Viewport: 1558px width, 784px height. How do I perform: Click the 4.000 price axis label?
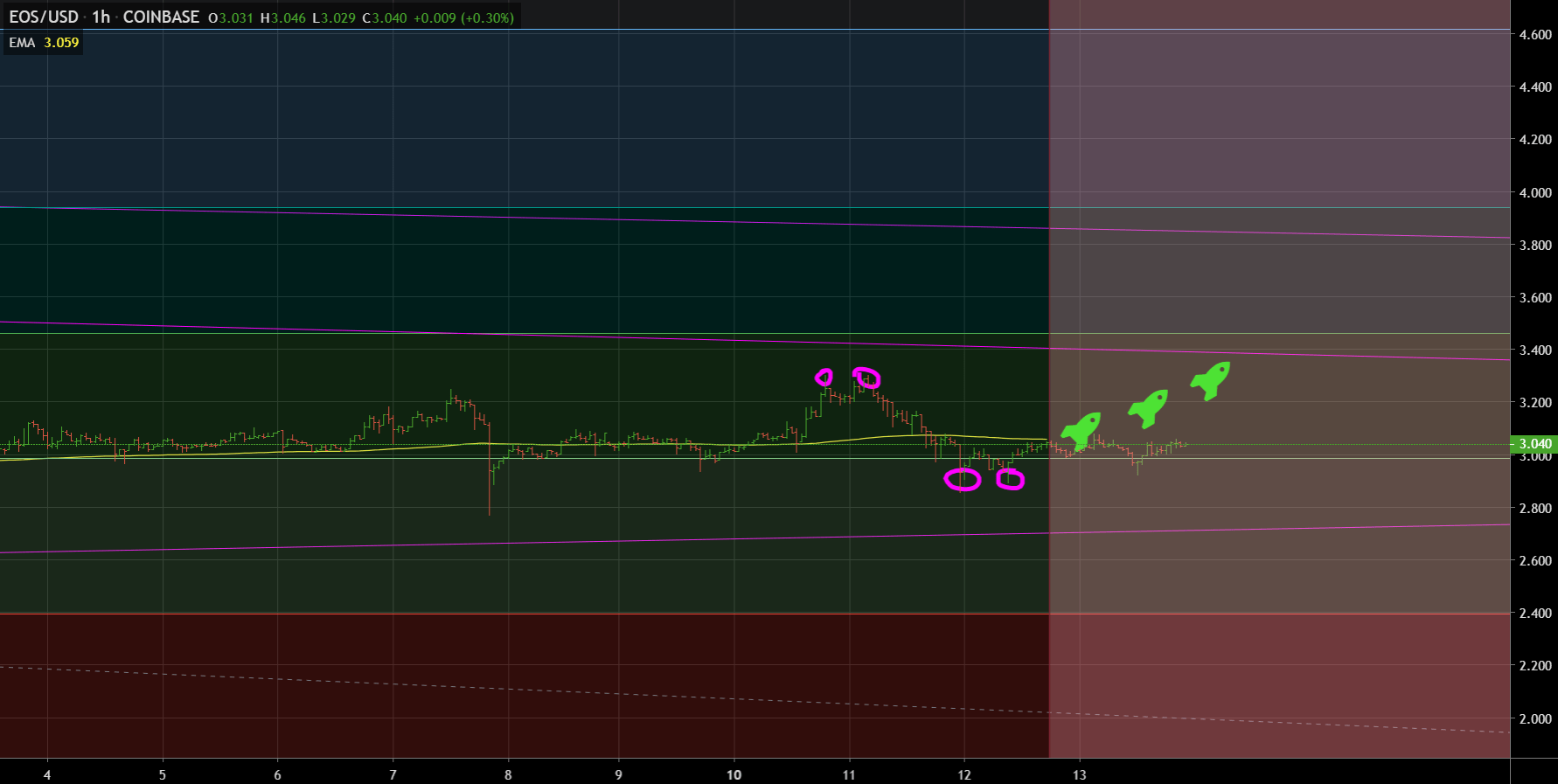pyautogui.click(x=1536, y=193)
